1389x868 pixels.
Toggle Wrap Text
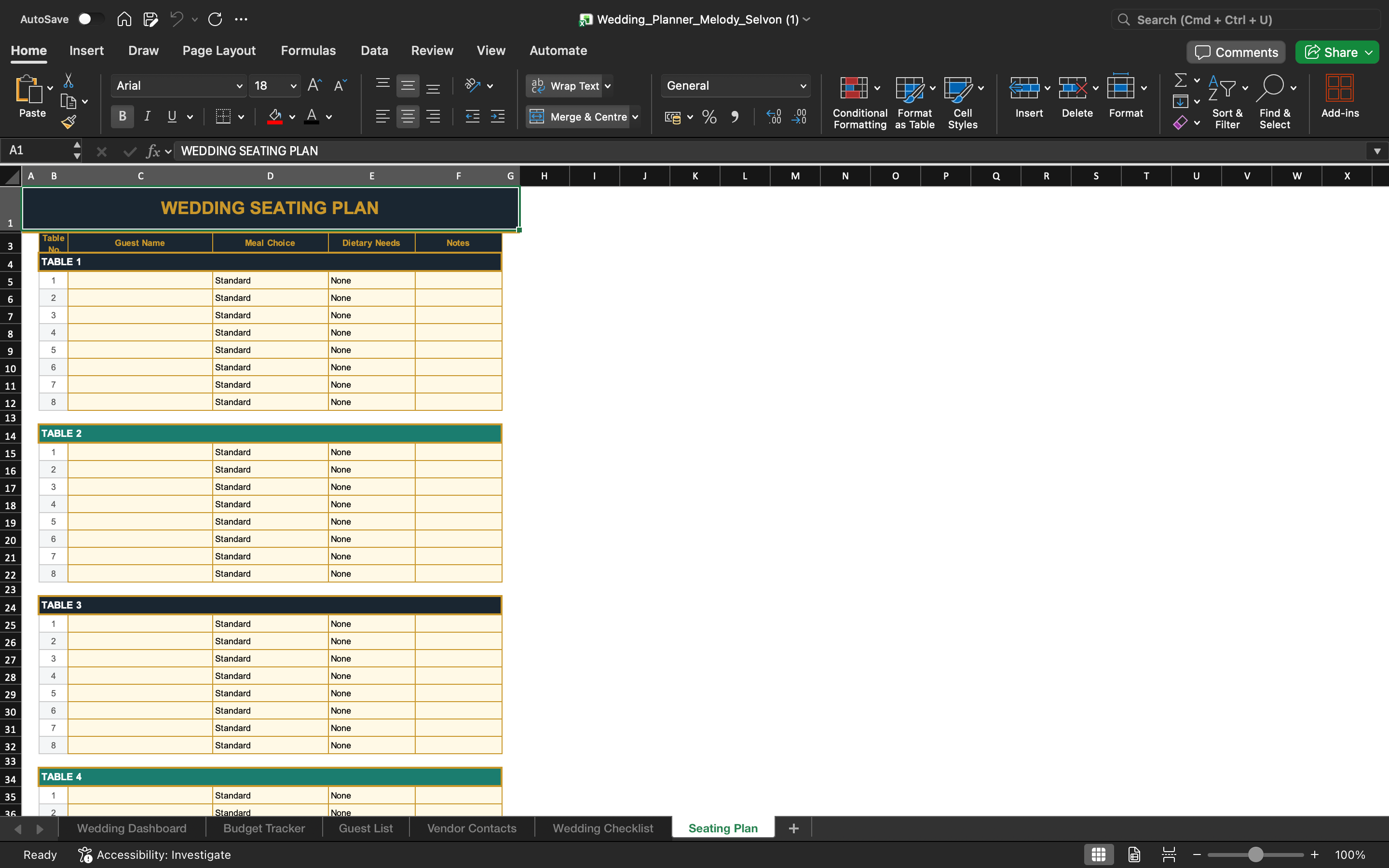point(565,85)
